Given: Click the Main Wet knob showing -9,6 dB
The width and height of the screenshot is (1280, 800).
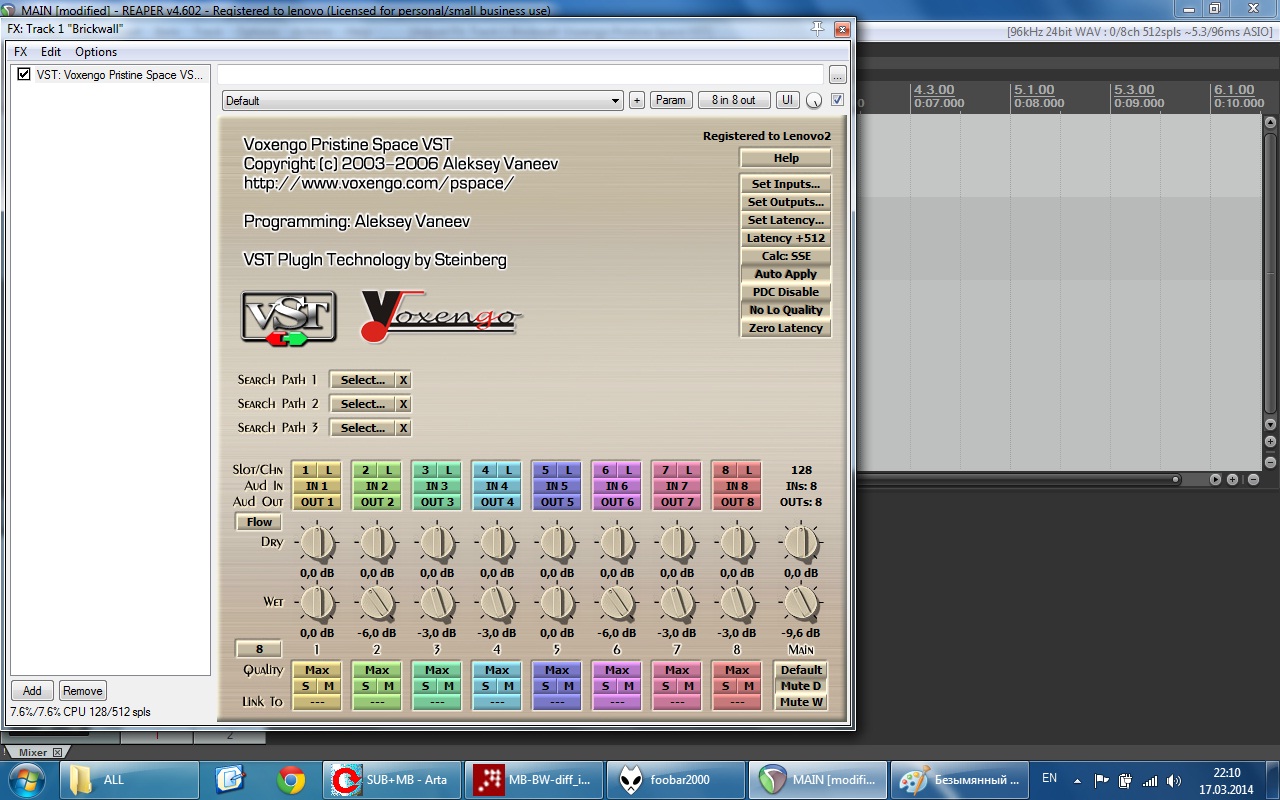Looking at the screenshot, I should [800, 602].
